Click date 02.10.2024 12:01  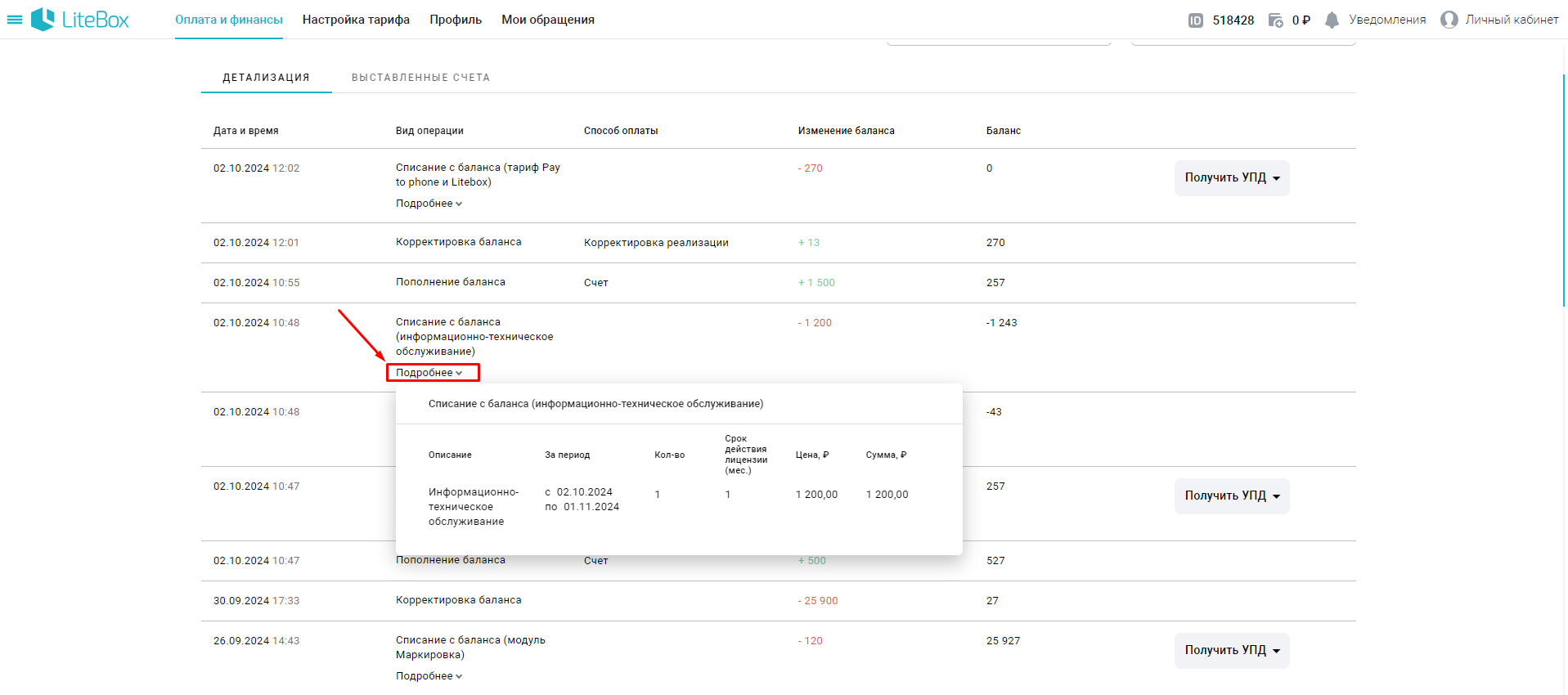[x=256, y=243]
